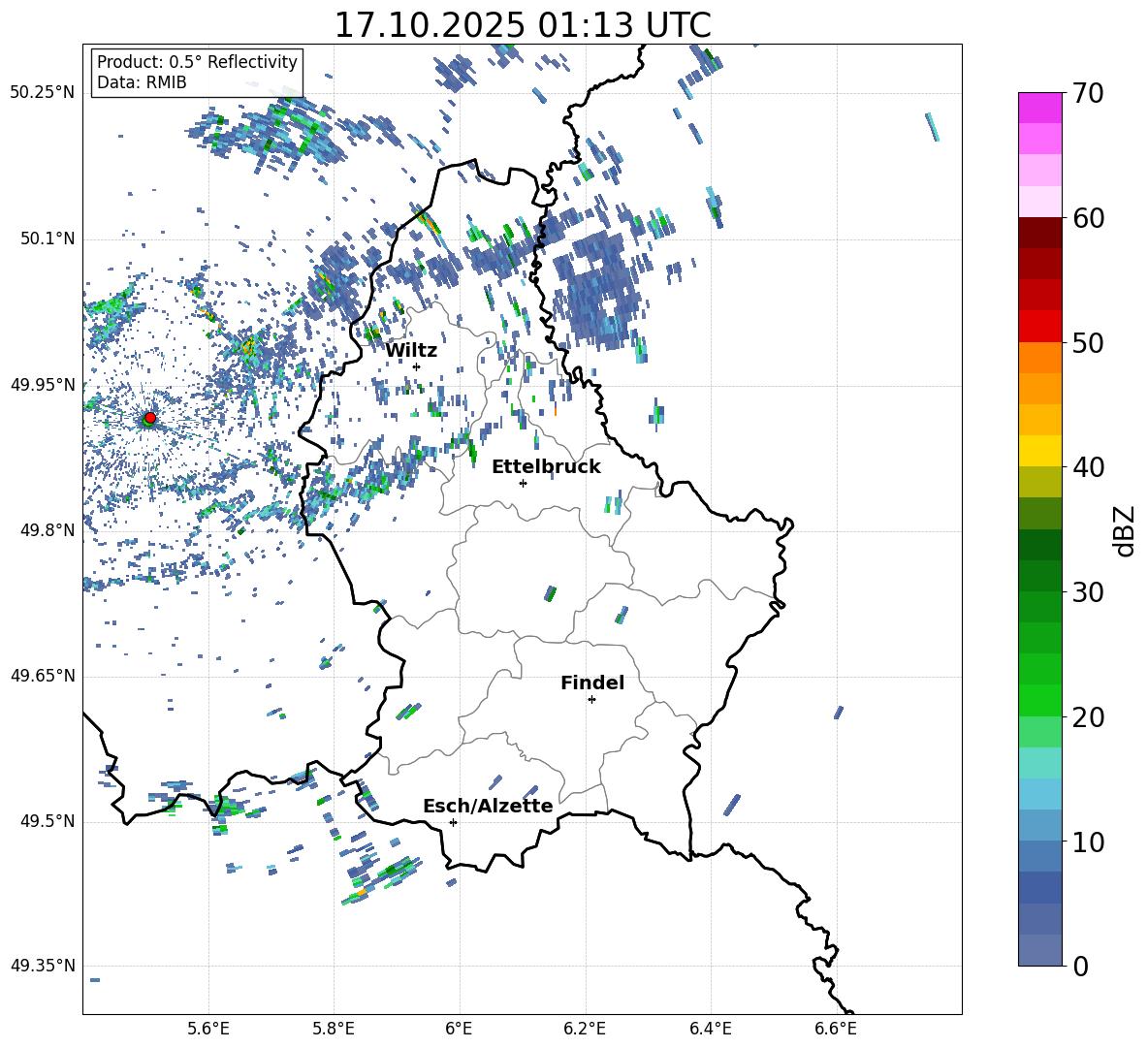1148x1048 pixels.
Task: Click the Findel station cross marker
Action: click(591, 700)
